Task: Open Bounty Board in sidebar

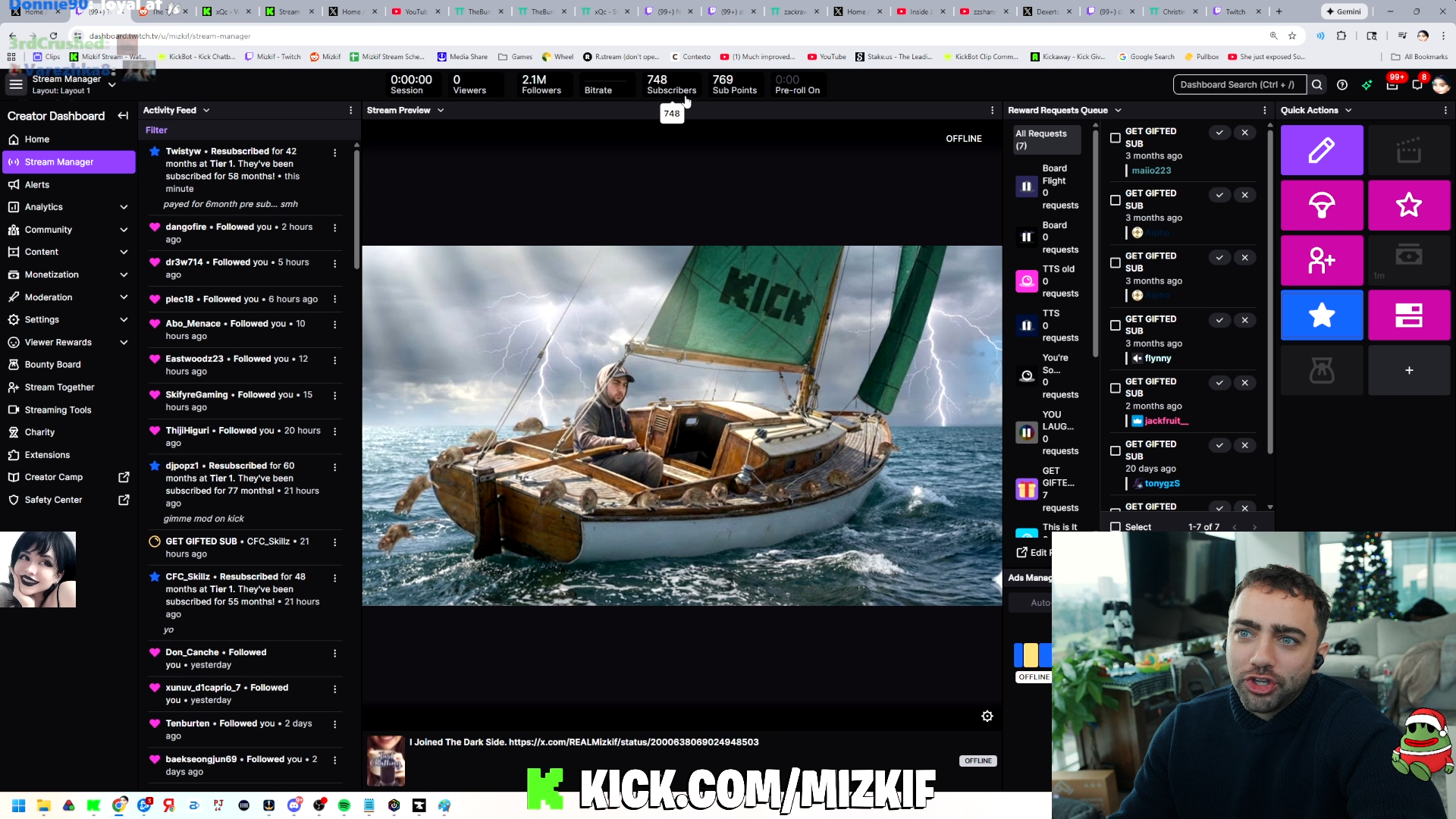Action: coord(52,365)
